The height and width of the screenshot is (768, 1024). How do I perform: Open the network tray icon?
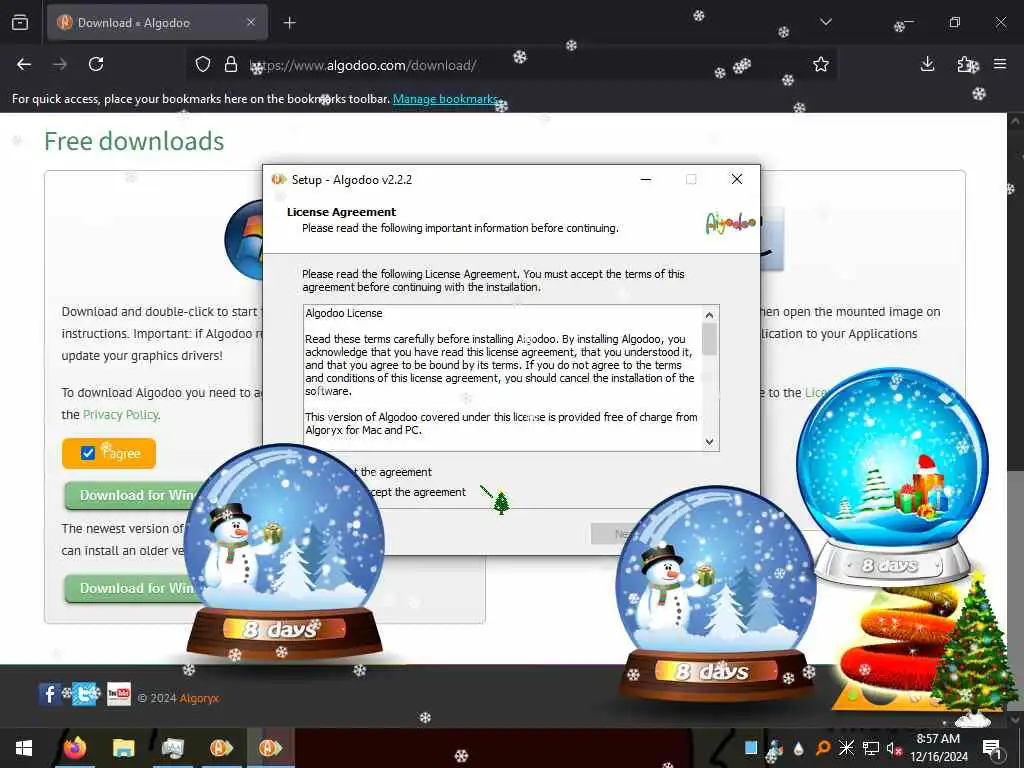[871, 748]
